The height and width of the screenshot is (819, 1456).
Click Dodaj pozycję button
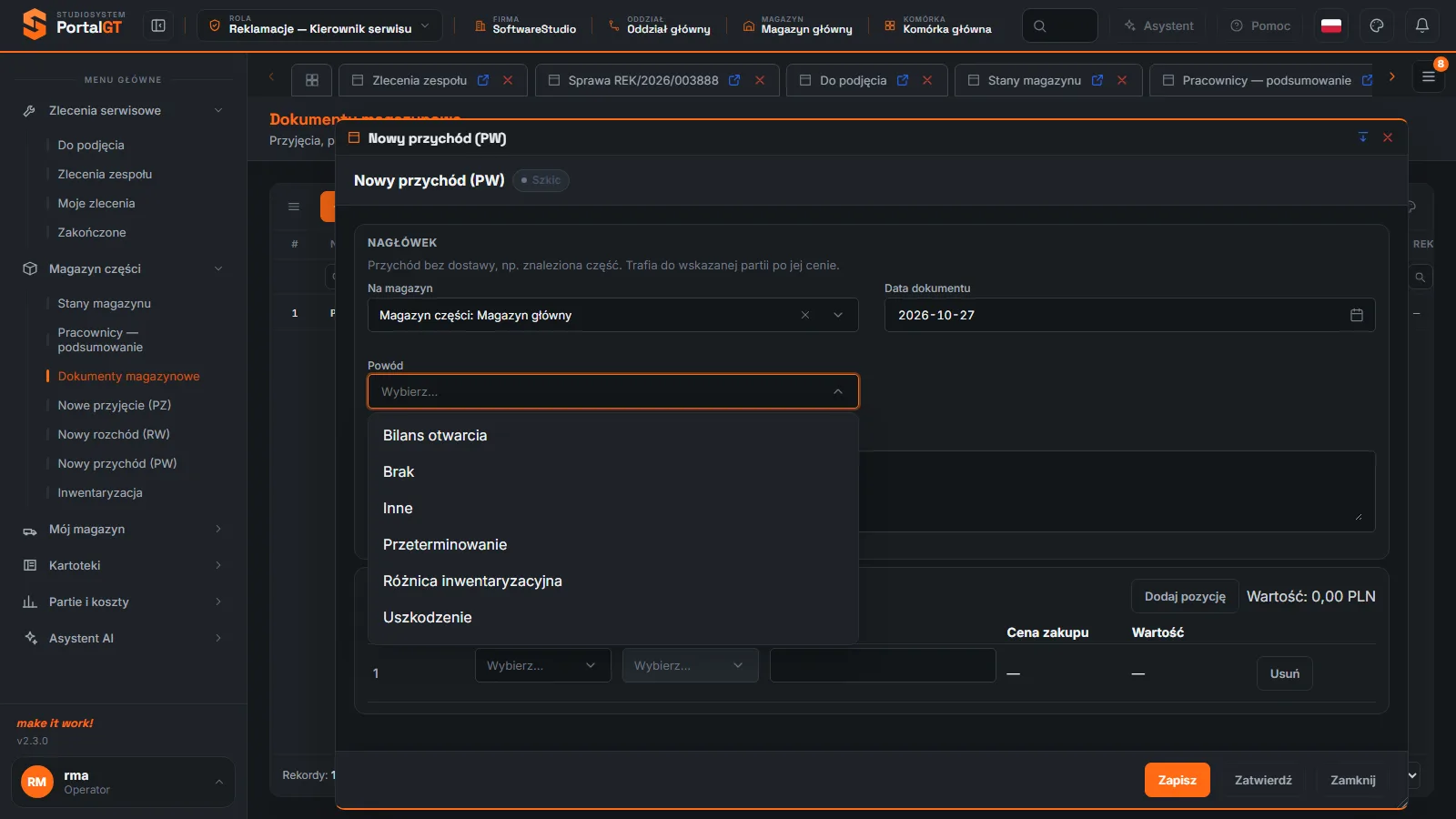1185,596
